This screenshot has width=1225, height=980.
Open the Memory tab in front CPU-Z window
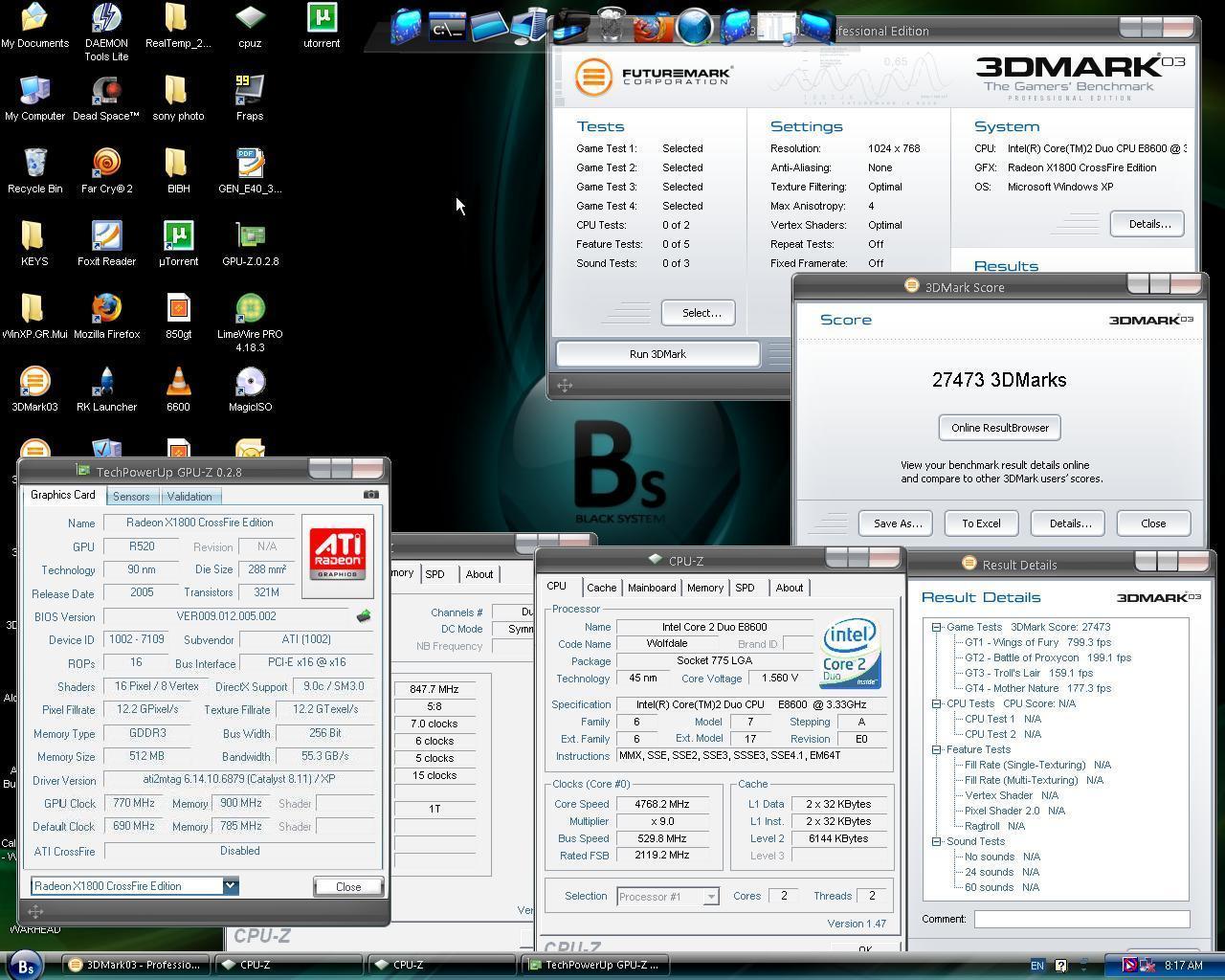coord(704,588)
